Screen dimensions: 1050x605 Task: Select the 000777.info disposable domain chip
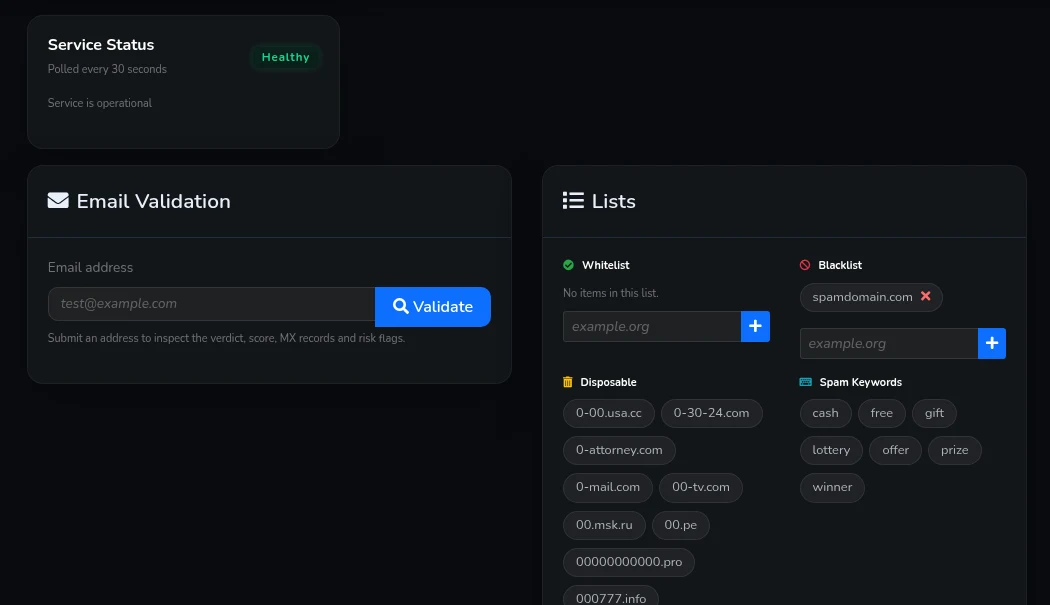(611, 596)
